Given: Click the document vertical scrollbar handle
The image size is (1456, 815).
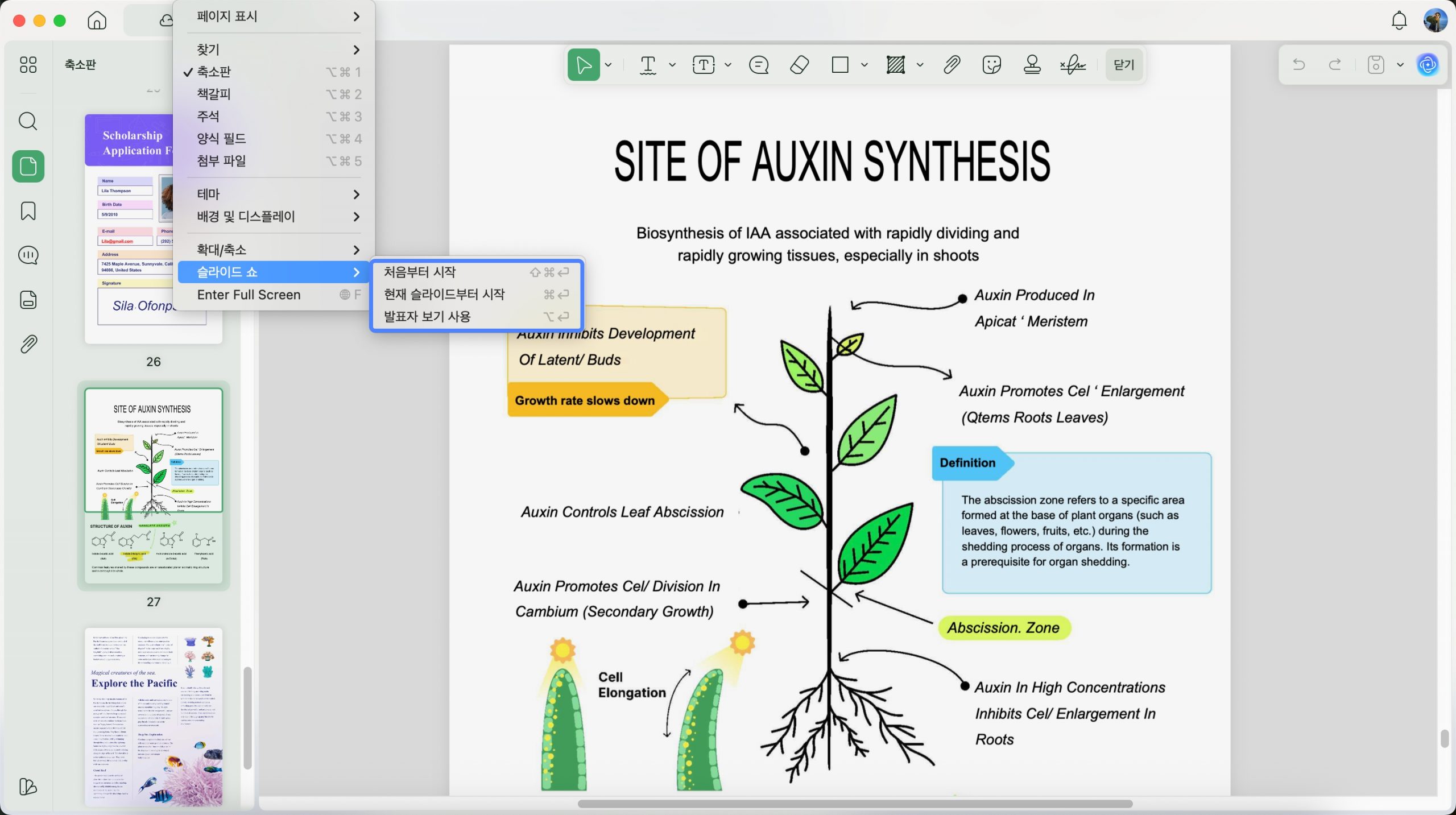Looking at the screenshot, I should (1445, 739).
